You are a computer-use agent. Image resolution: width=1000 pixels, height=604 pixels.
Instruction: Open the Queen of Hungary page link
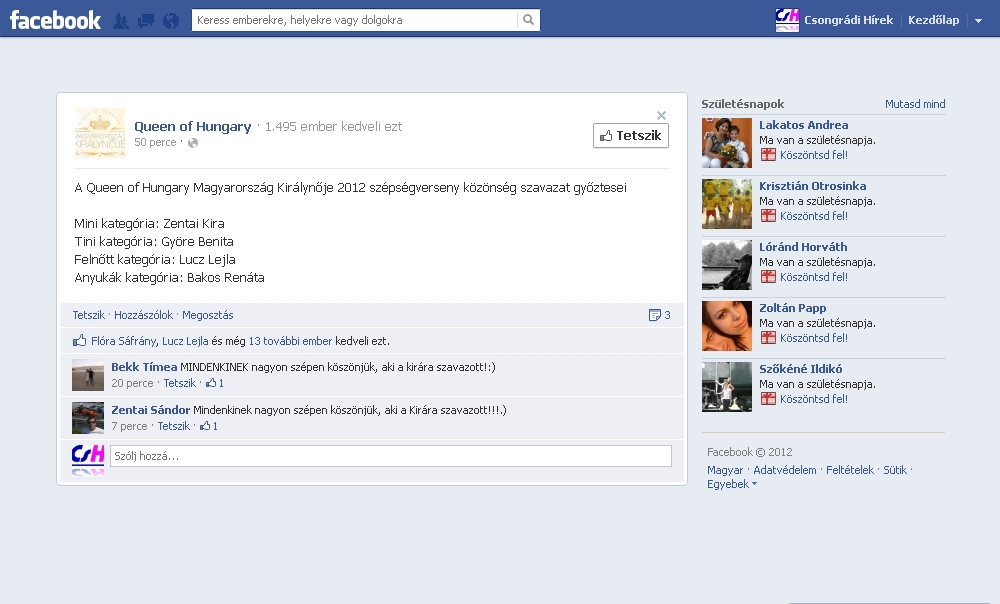coord(193,126)
